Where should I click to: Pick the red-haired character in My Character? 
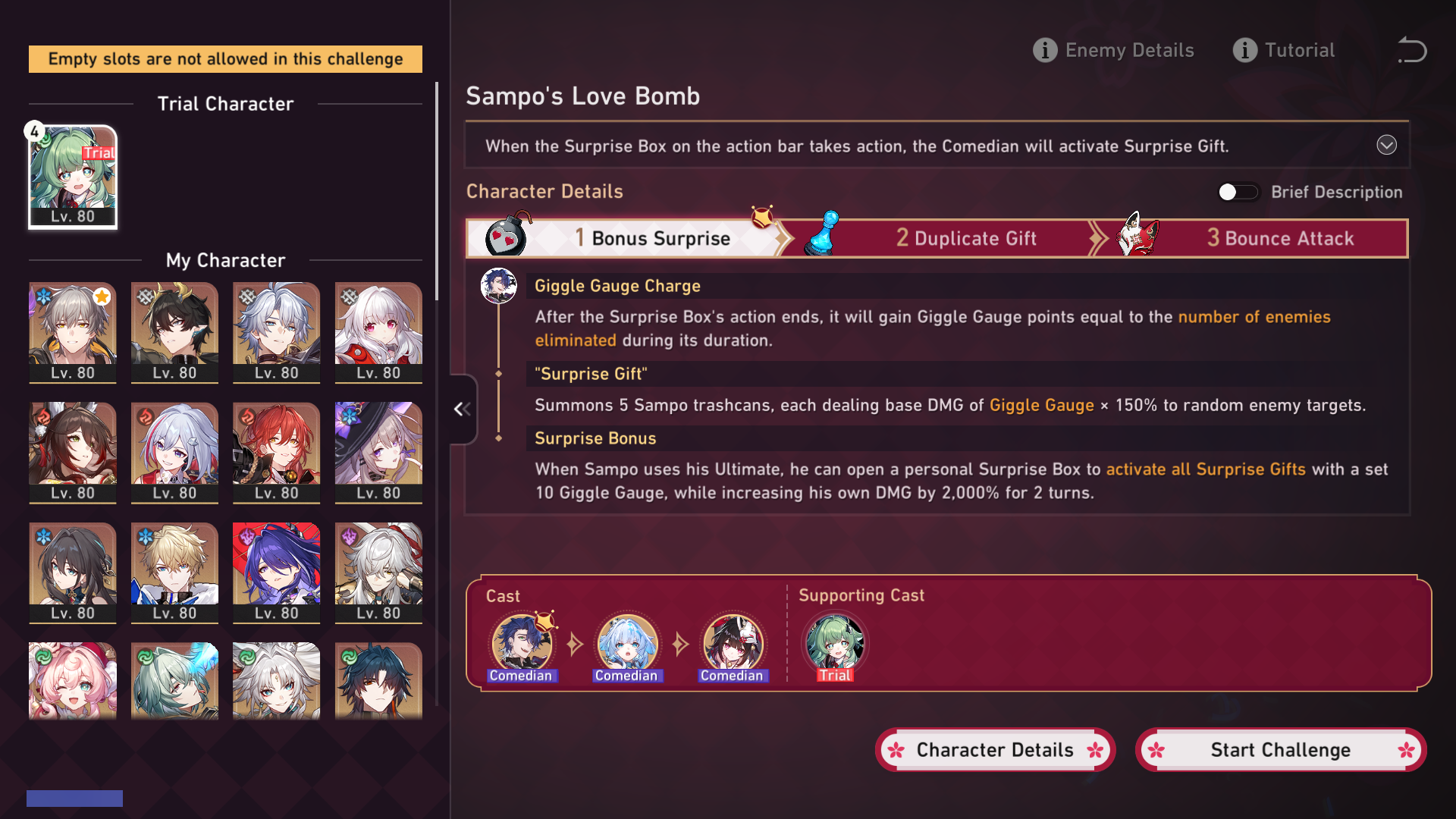[x=276, y=453]
